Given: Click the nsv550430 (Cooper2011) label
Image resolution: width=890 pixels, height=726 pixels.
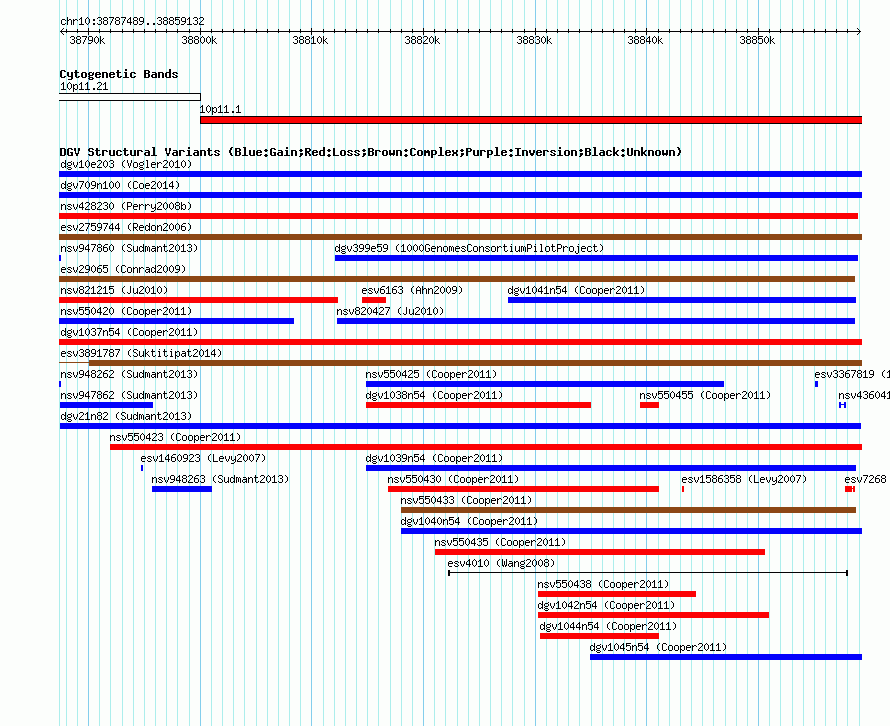Looking at the screenshot, I should pos(454,479).
